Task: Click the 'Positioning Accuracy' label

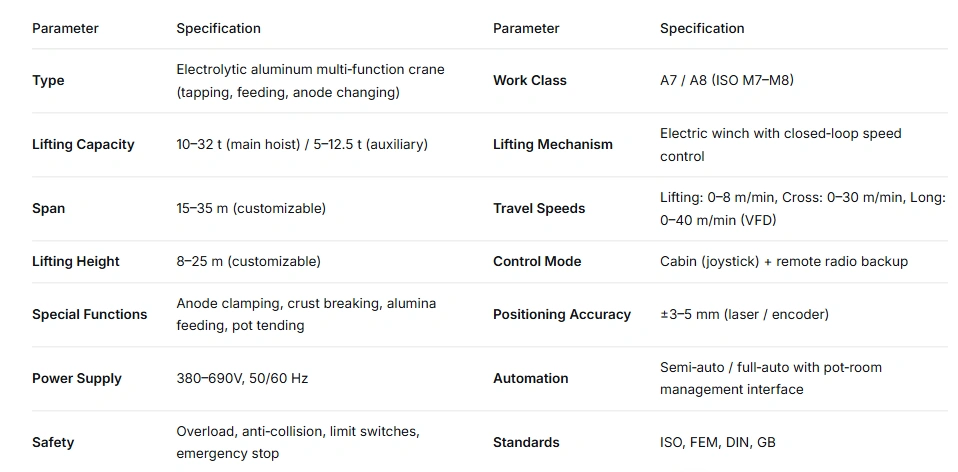Action: [x=562, y=315]
